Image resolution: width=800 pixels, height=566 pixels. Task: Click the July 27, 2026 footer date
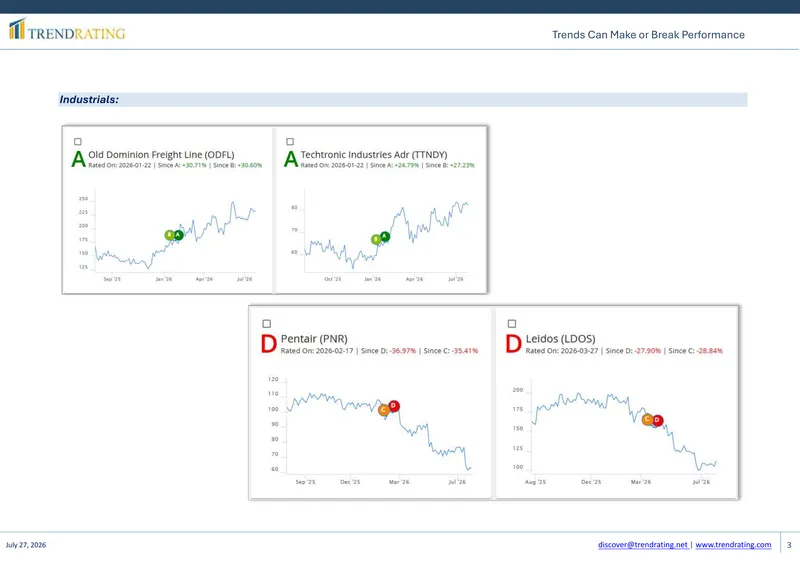tap(26, 545)
